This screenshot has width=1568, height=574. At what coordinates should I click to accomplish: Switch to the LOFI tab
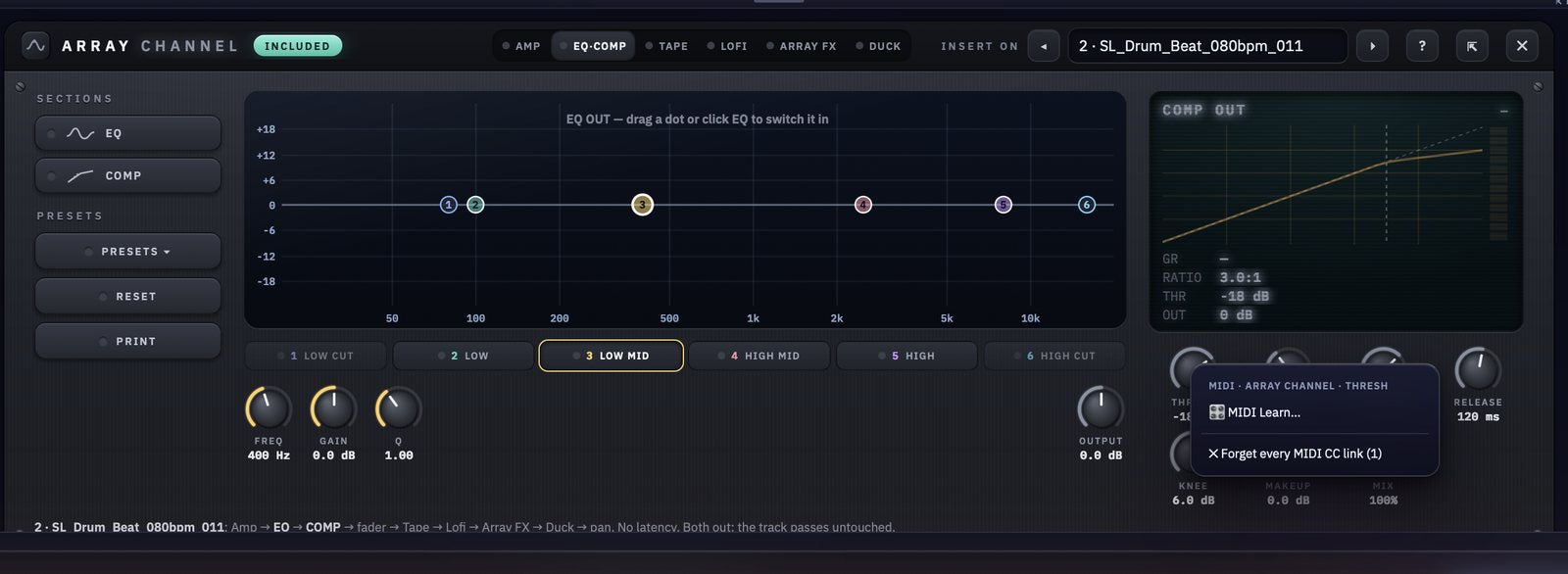[727, 46]
